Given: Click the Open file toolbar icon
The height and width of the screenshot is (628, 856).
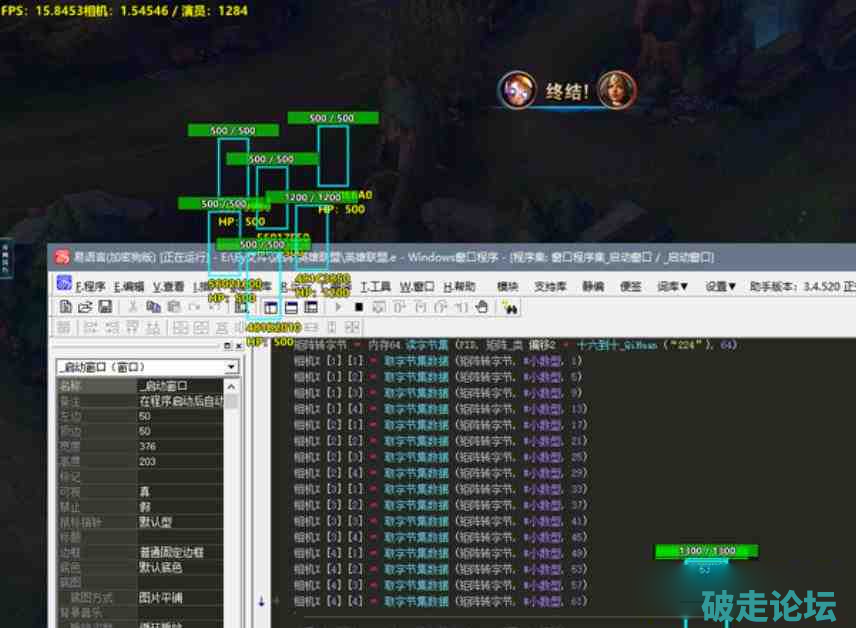Looking at the screenshot, I should click(x=84, y=307).
